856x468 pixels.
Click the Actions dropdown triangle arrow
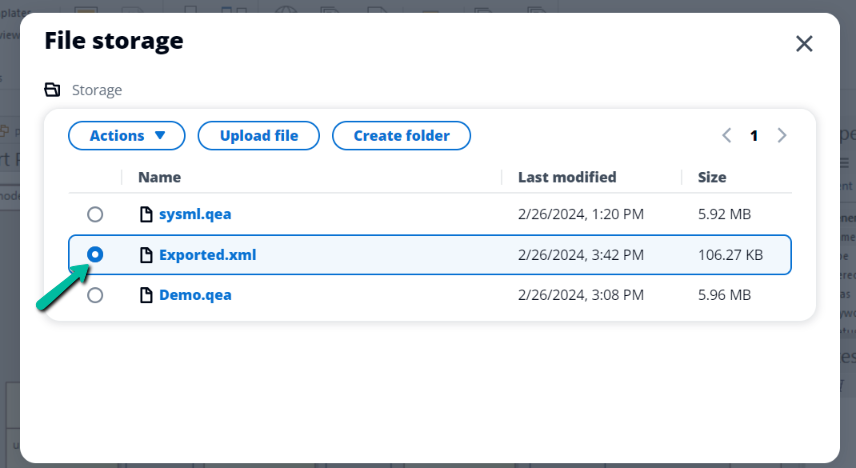click(x=160, y=135)
